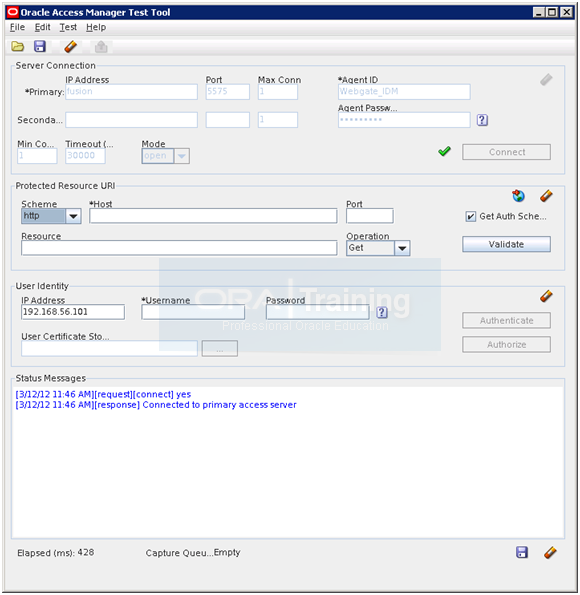Click the Primary Port field 5575
580x595 pixels.
coord(228,92)
